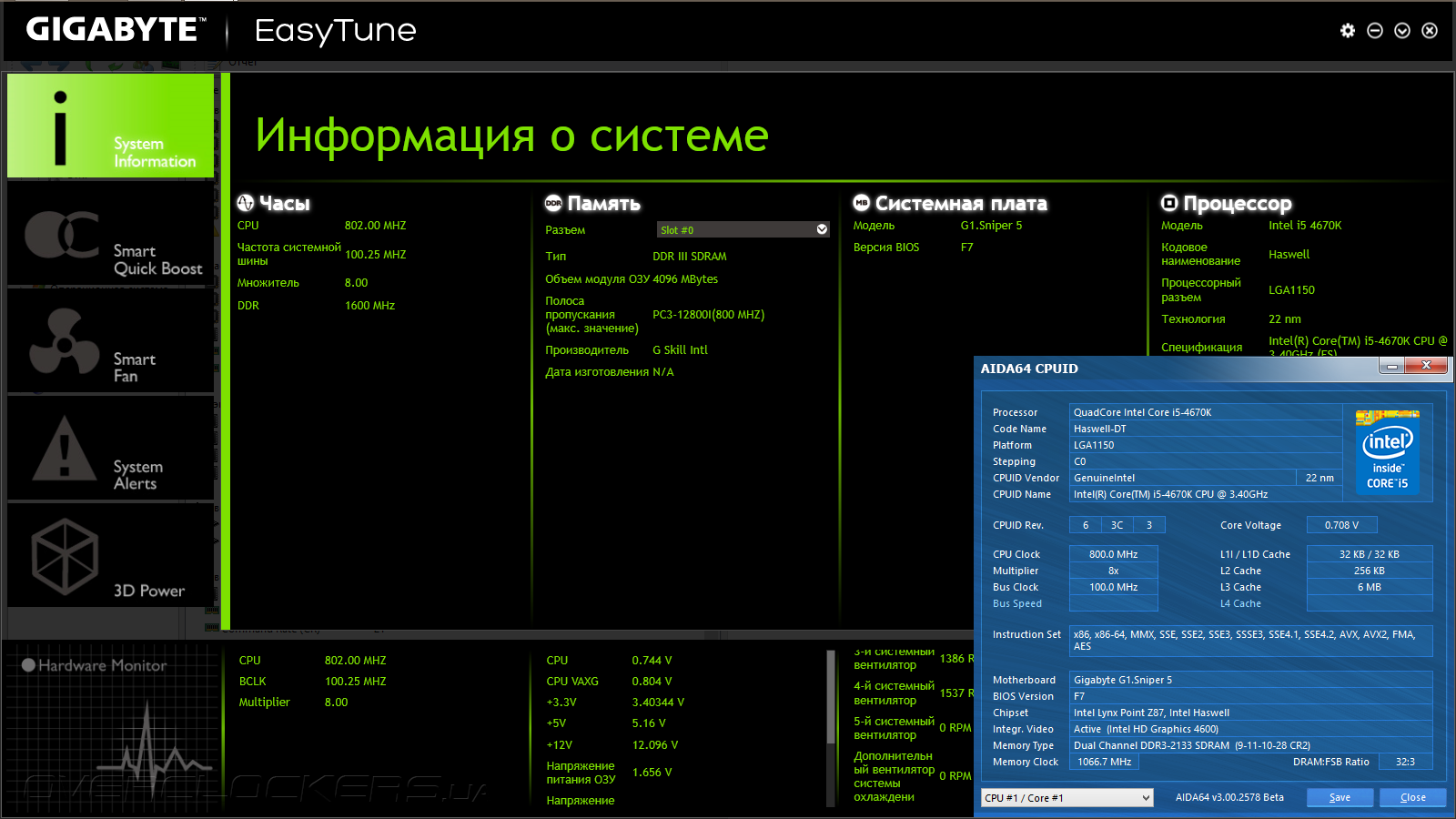Click the DDR memory icon beside Память

coord(553,203)
